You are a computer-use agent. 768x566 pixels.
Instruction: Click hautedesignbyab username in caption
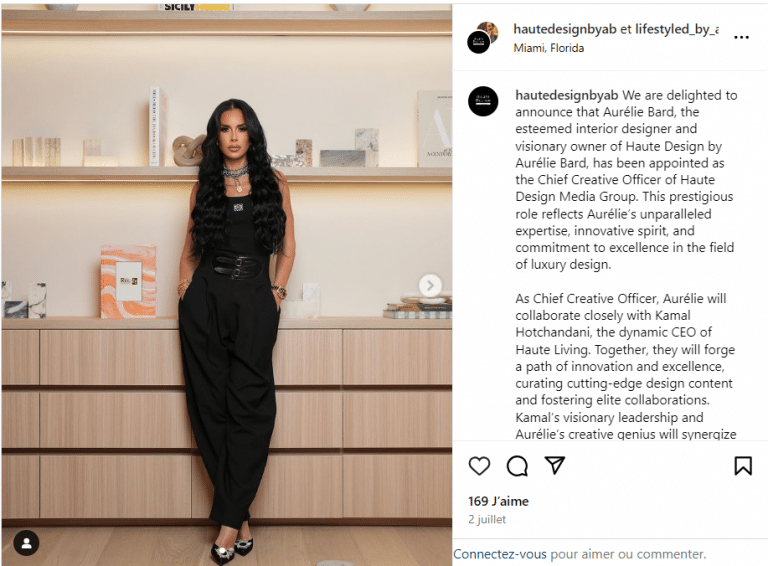pyautogui.click(x=567, y=95)
